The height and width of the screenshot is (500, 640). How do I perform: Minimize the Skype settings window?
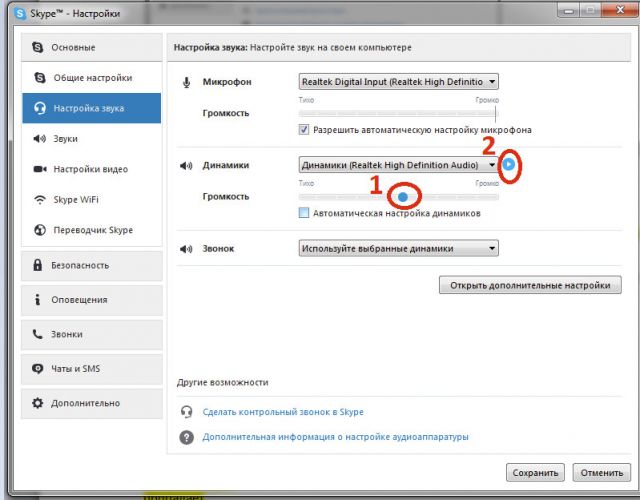point(568,10)
